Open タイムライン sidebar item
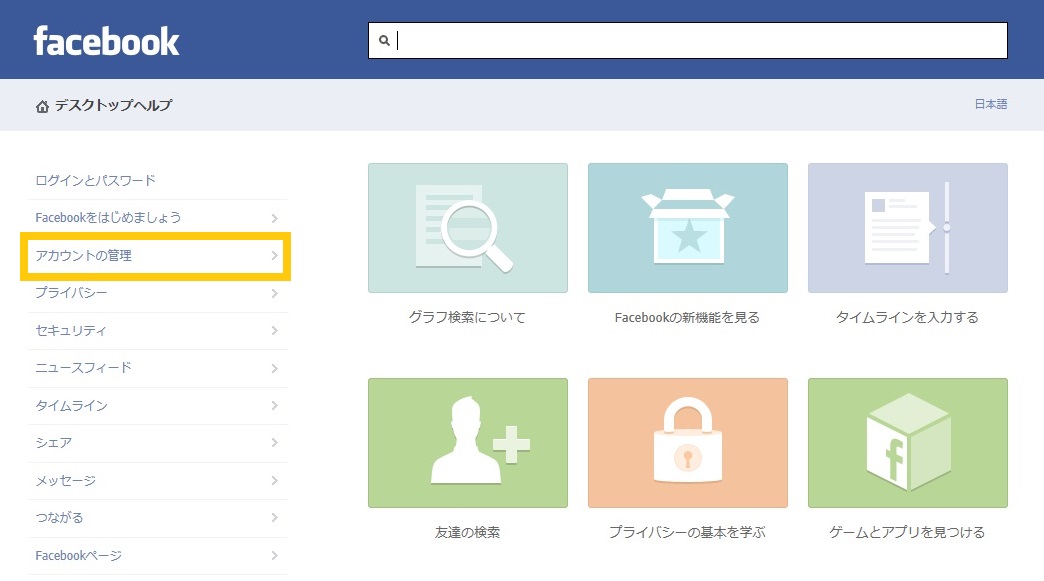The image size is (1044, 581). [158, 406]
